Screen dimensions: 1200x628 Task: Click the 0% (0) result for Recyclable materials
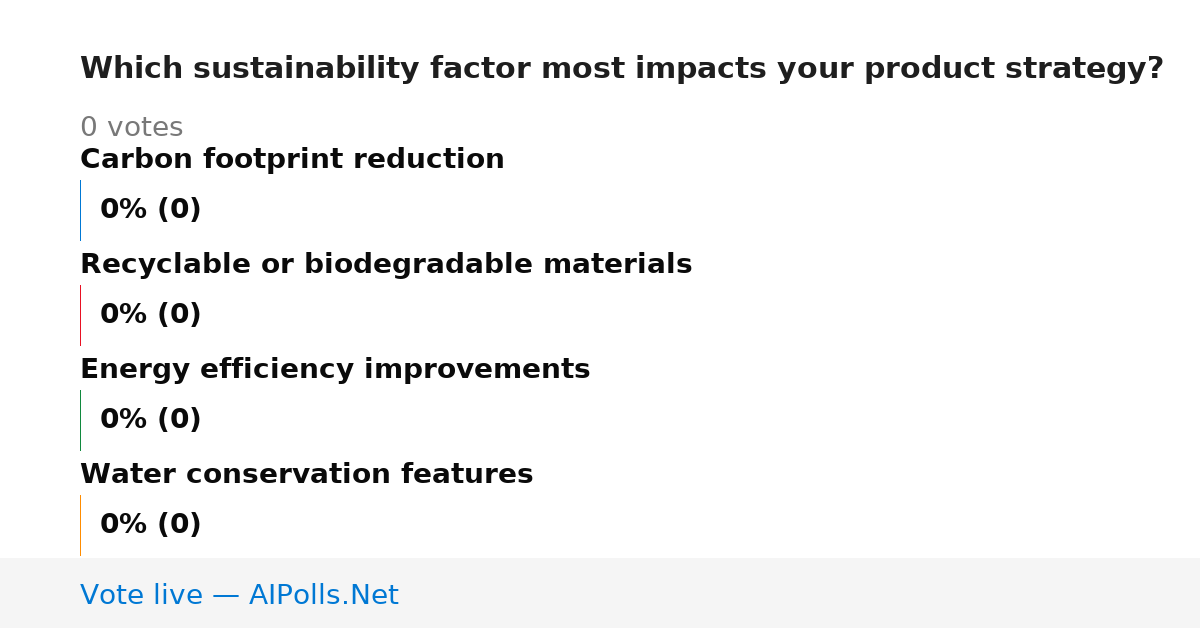tap(151, 315)
